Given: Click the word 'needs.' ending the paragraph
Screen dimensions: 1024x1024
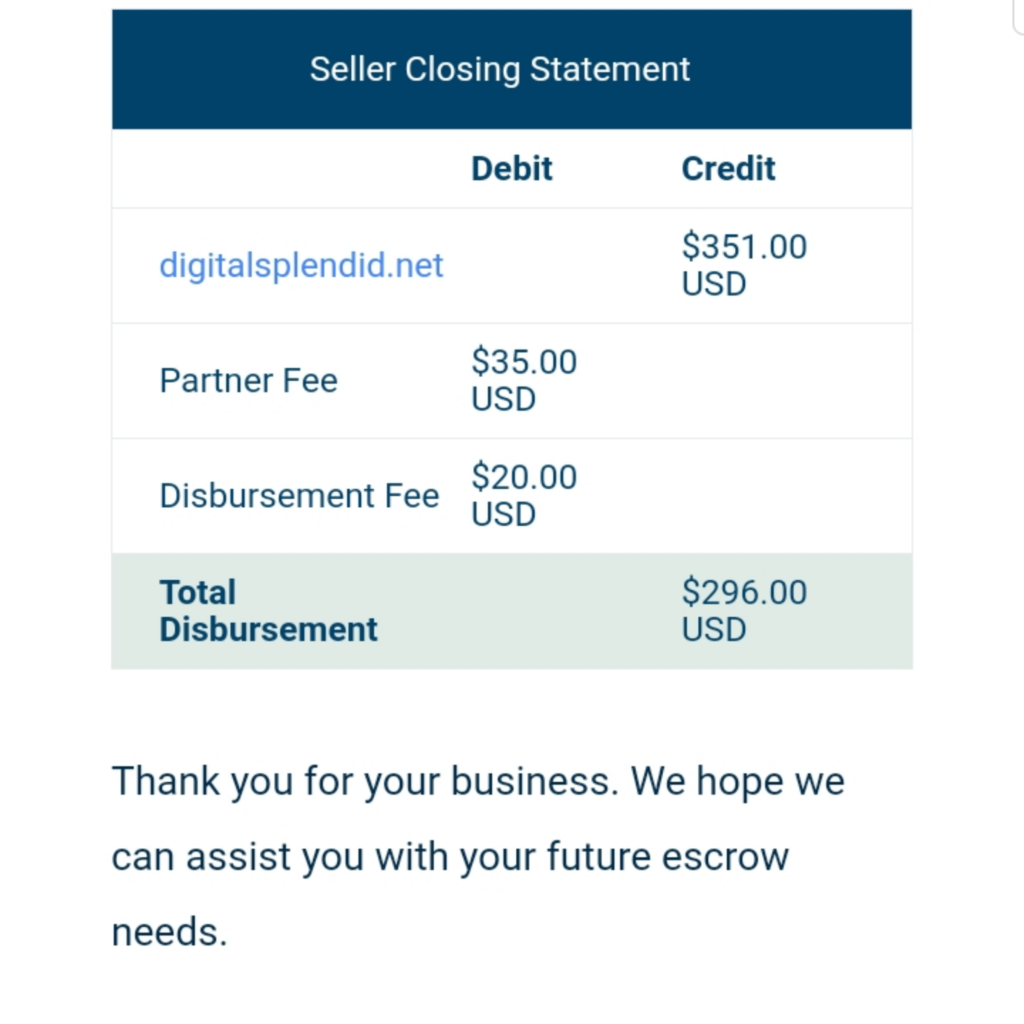Looking at the screenshot, I should (169, 932).
